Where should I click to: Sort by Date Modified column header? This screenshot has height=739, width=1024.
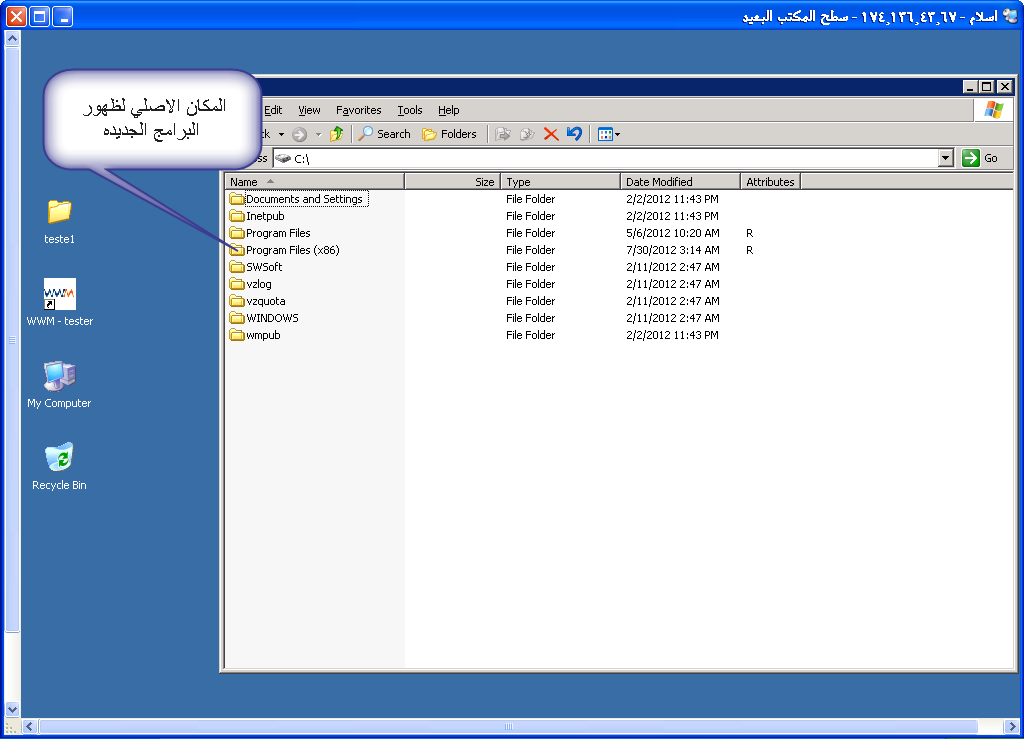click(x=680, y=181)
